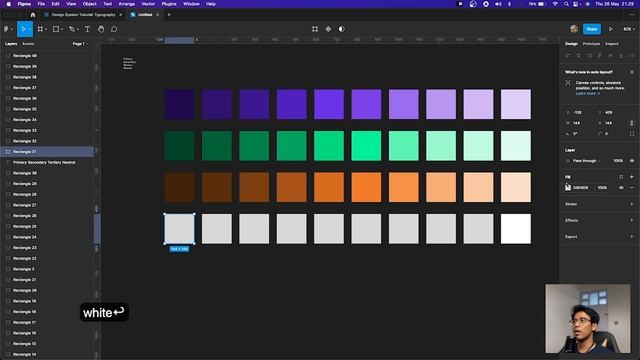
Task: Select Rectangle 31 layer in list
Action: pos(47,151)
